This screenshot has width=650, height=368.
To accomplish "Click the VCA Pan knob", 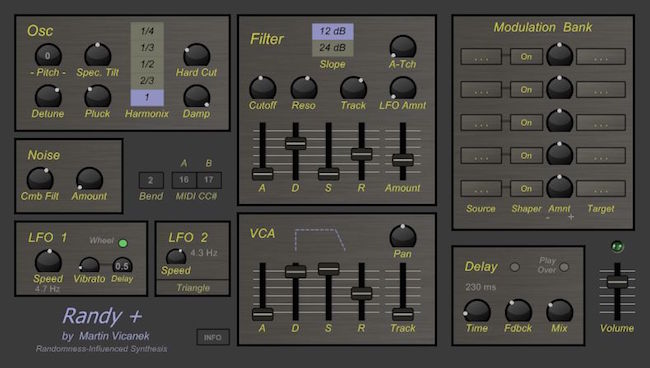I will [403, 236].
